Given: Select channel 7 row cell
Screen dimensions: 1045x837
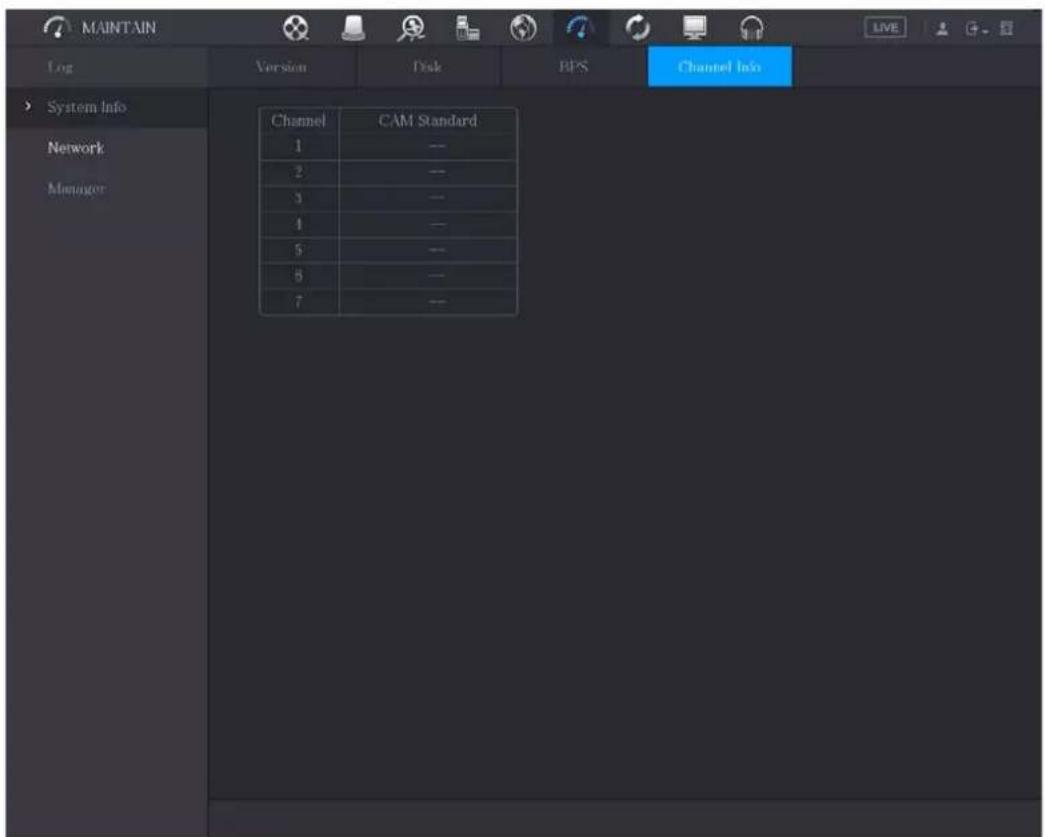Looking at the screenshot, I should click(299, 301).
